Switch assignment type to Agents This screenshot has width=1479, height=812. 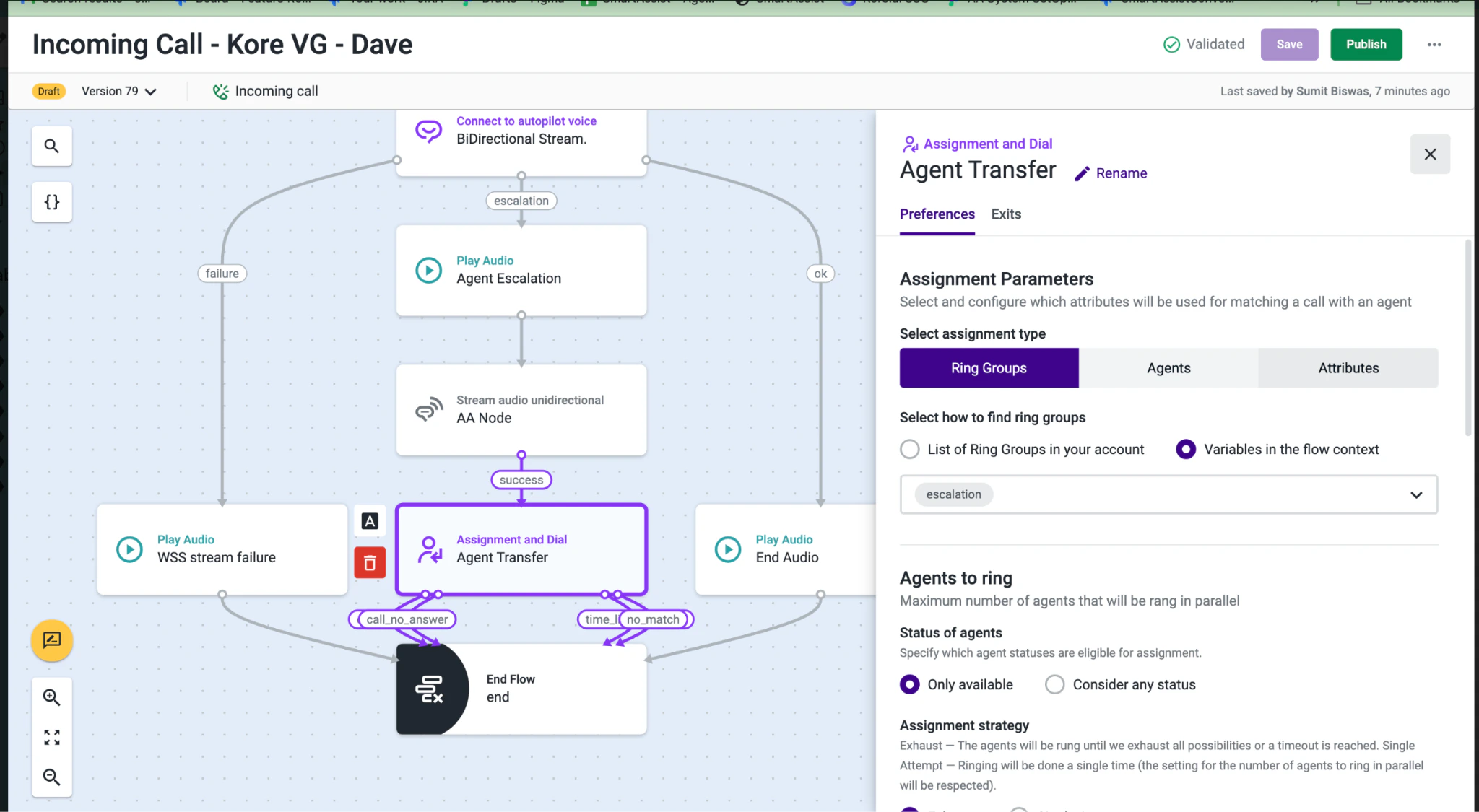pos(1167,368)
